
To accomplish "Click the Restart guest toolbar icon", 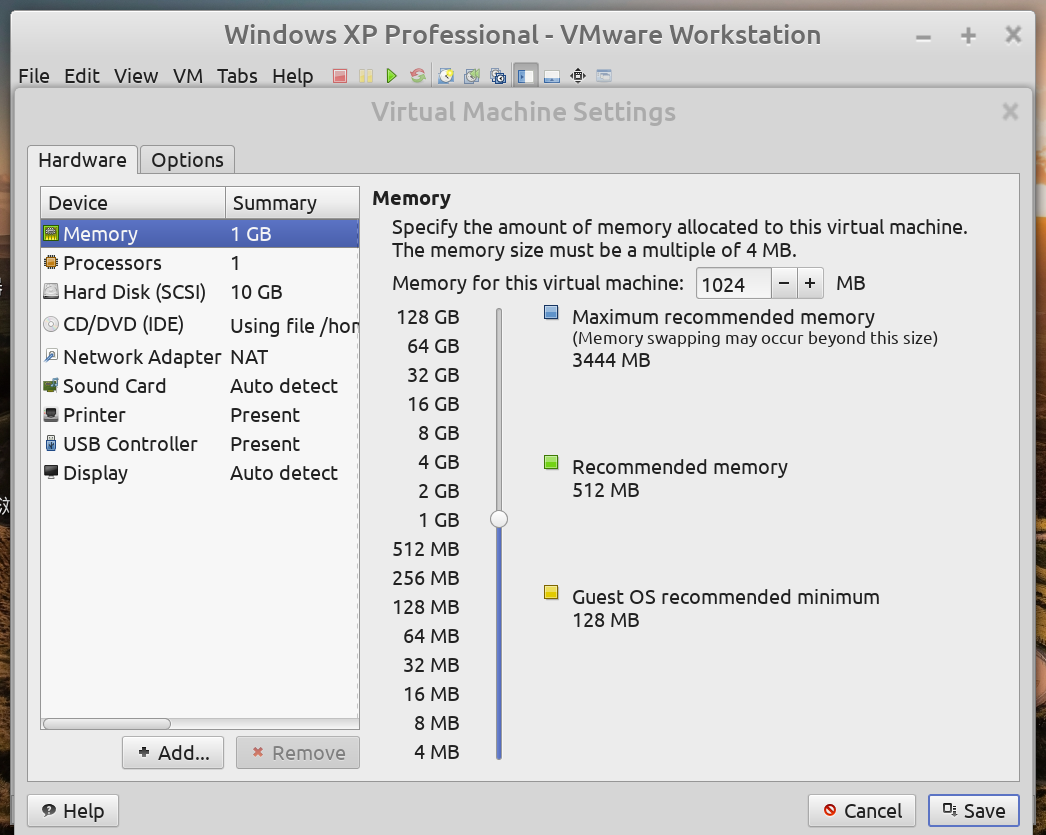I will click(x=418, y=76).
